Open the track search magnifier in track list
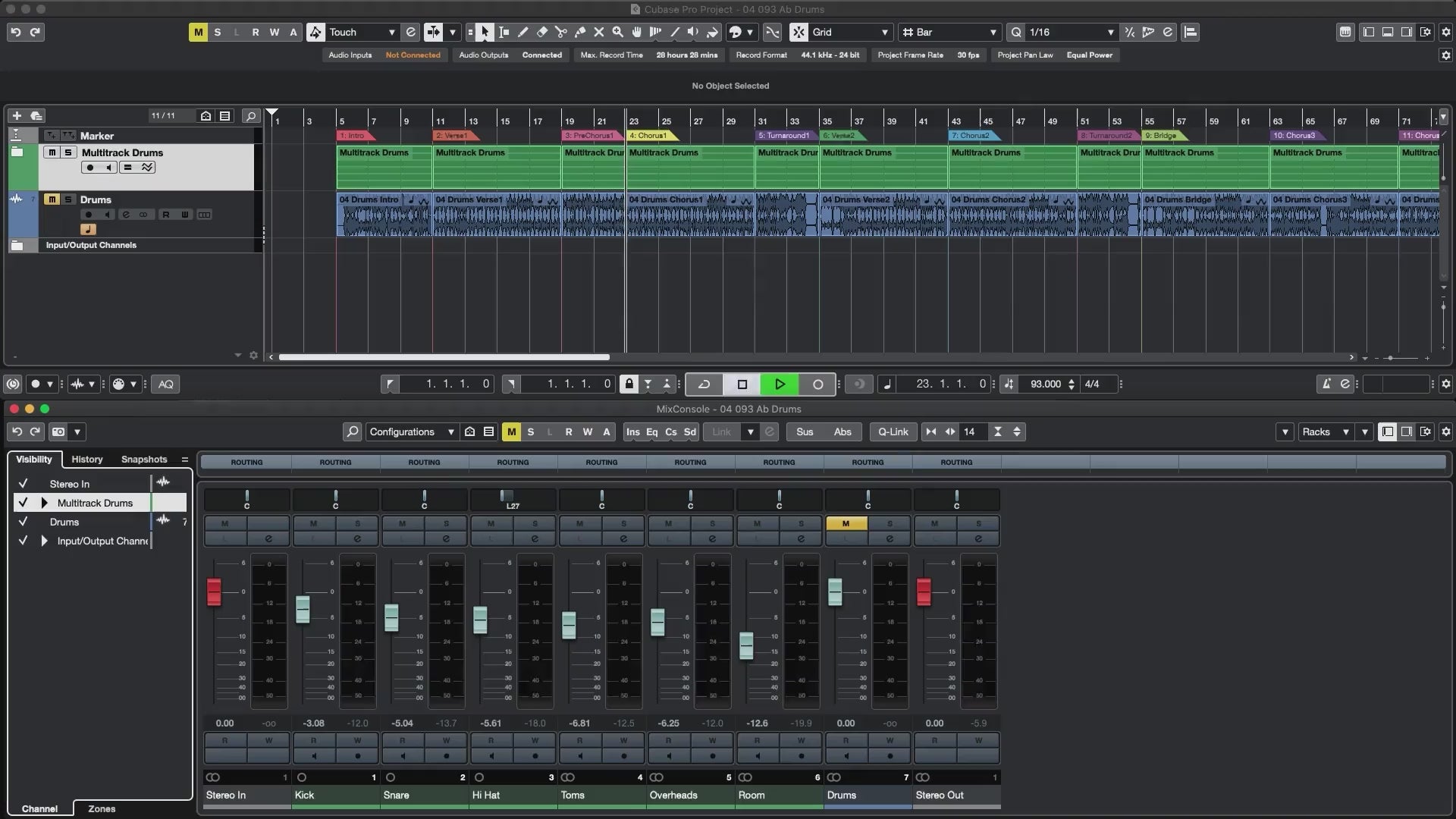The width and height of the screenshot is (1456, 819). point(250,115)
